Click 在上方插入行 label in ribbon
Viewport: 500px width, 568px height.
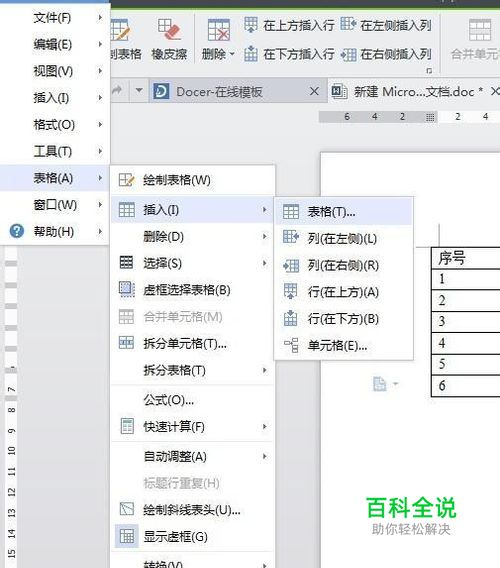[x=299, y=25]
